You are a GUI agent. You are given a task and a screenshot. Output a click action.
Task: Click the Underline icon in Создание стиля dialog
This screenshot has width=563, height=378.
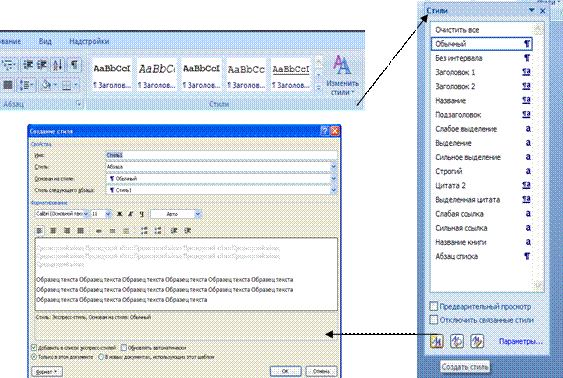[142, 214]
